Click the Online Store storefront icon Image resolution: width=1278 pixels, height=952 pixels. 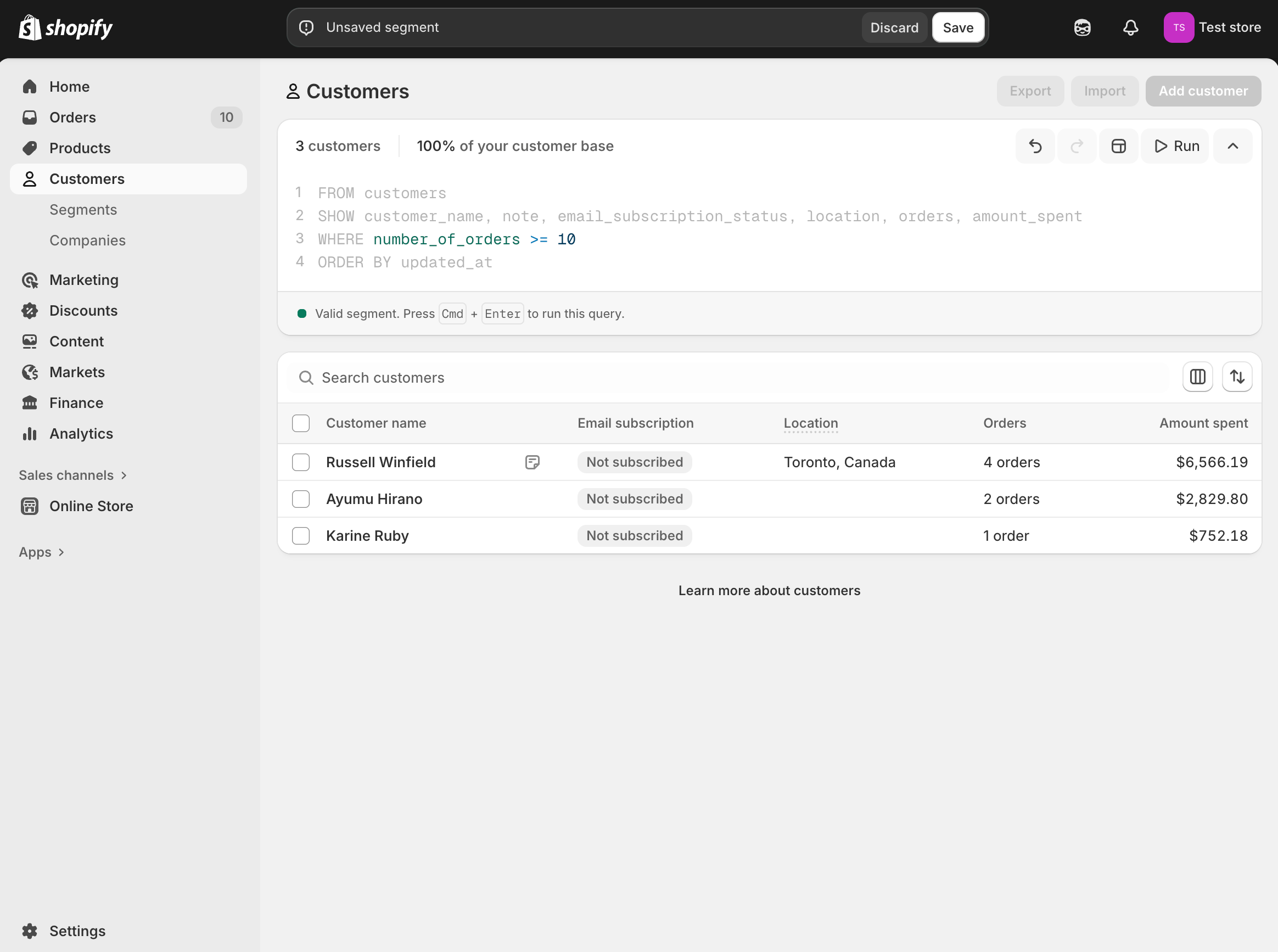click(30, 506)
